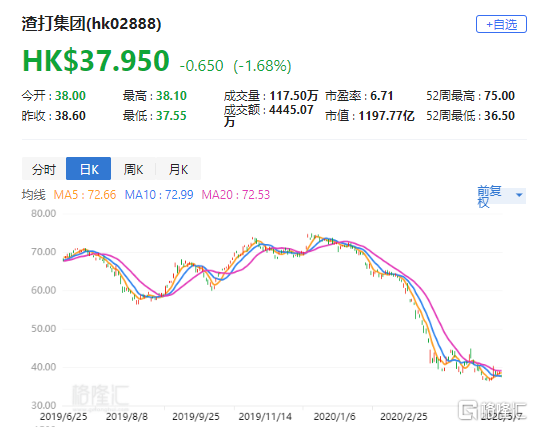Click the 2019/9/25 date label
The height and width of the screenshot is (427, 533).
[196, 417]
